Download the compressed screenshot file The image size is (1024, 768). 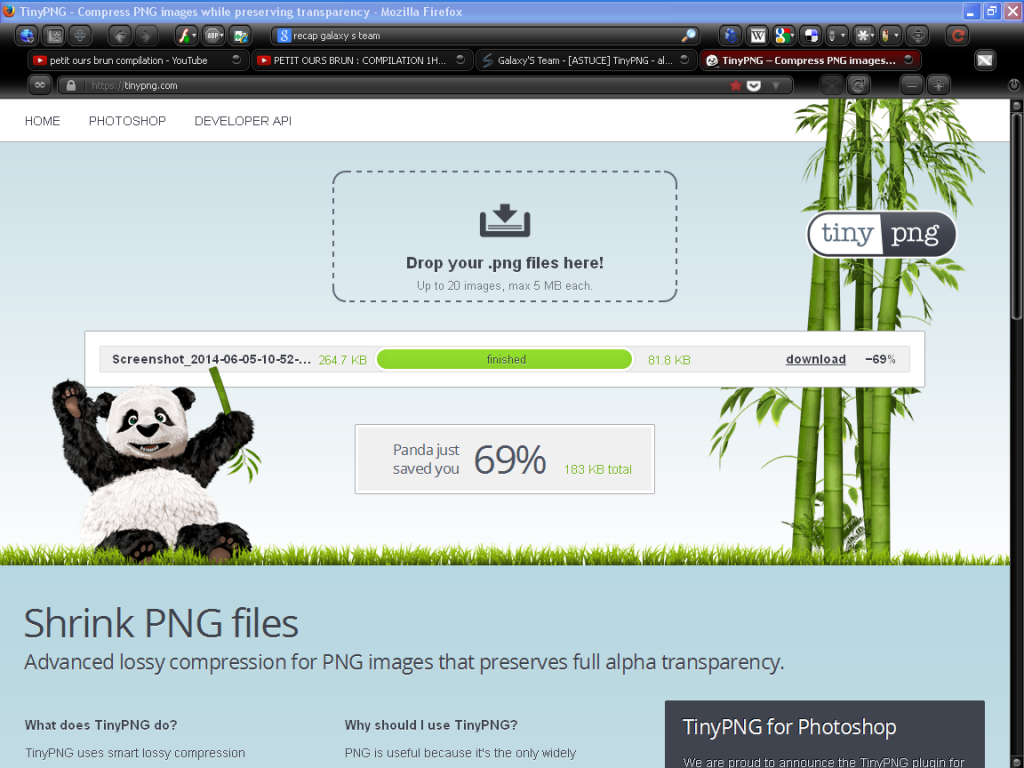pos(816,360)
